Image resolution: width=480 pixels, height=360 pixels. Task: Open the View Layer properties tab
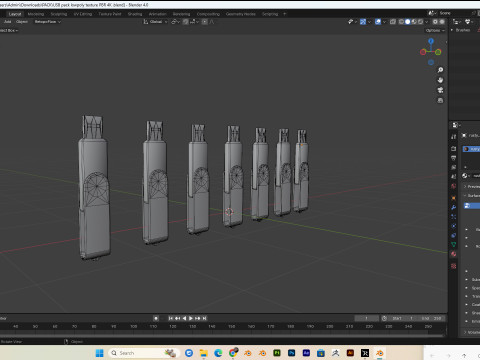click(454, 167)
